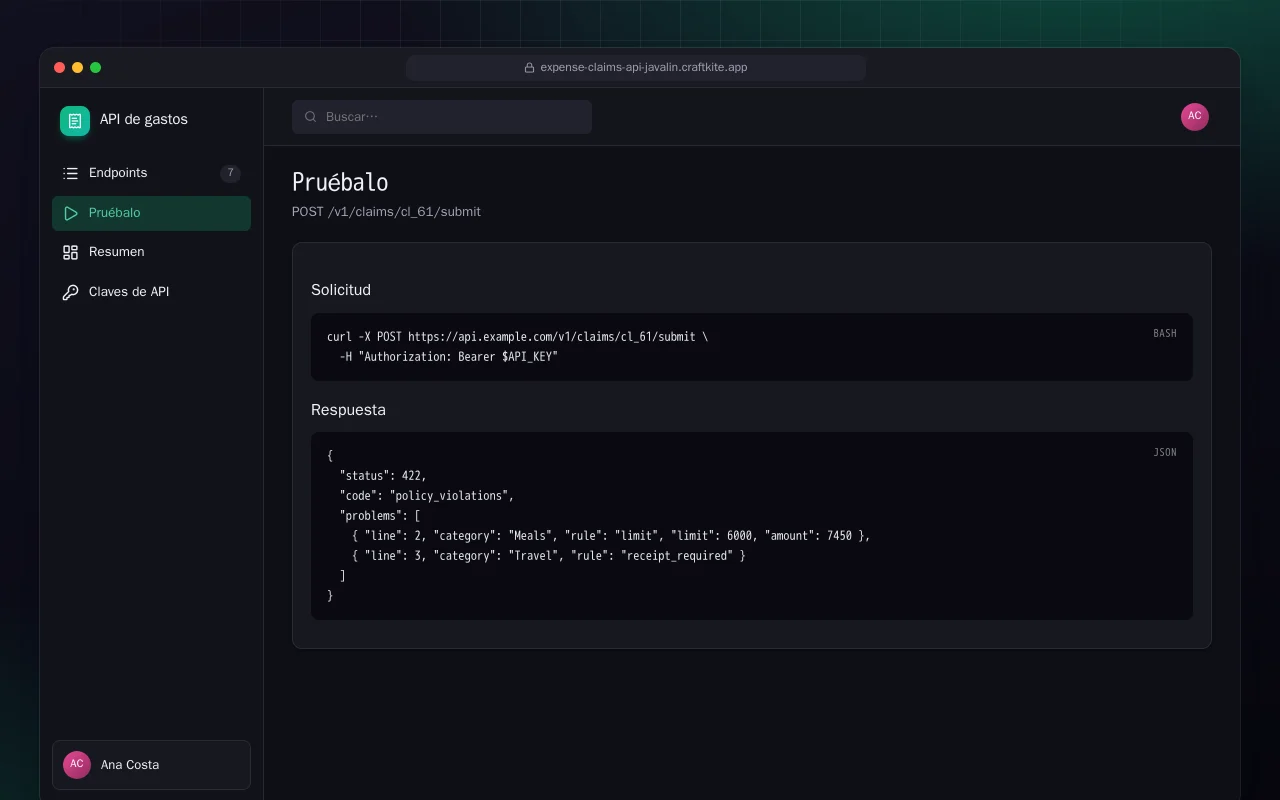The height and width of the screenshot is (800, 1280).
Task: Click the green macOS zoom window button
Action: click(x=96, y=68)
